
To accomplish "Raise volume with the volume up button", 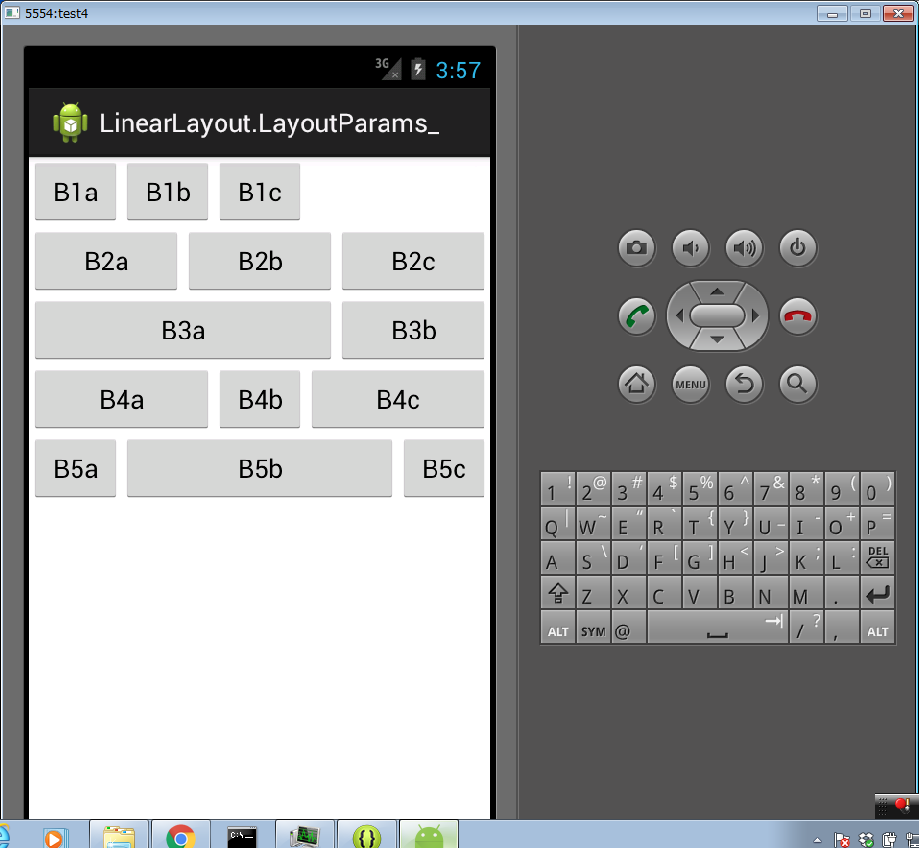I will pyautogui.click(x=744, y=248).
